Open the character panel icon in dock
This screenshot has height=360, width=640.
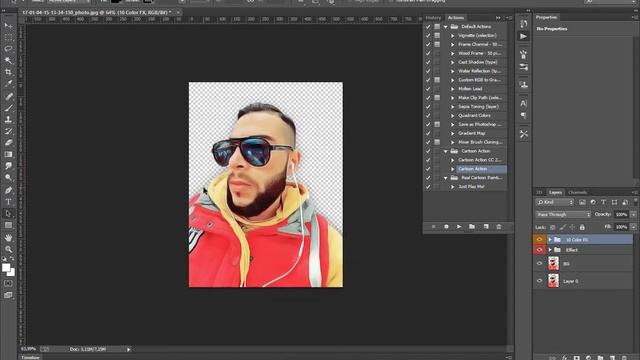(524, 103)
